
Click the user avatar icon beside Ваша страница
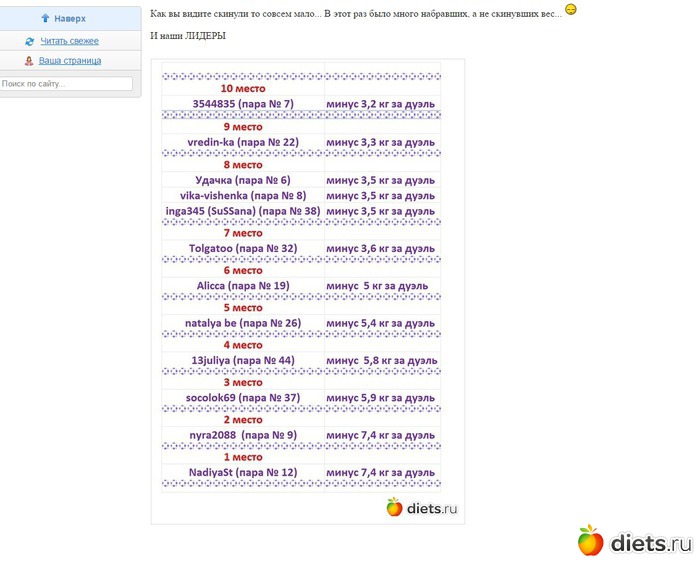29,61
